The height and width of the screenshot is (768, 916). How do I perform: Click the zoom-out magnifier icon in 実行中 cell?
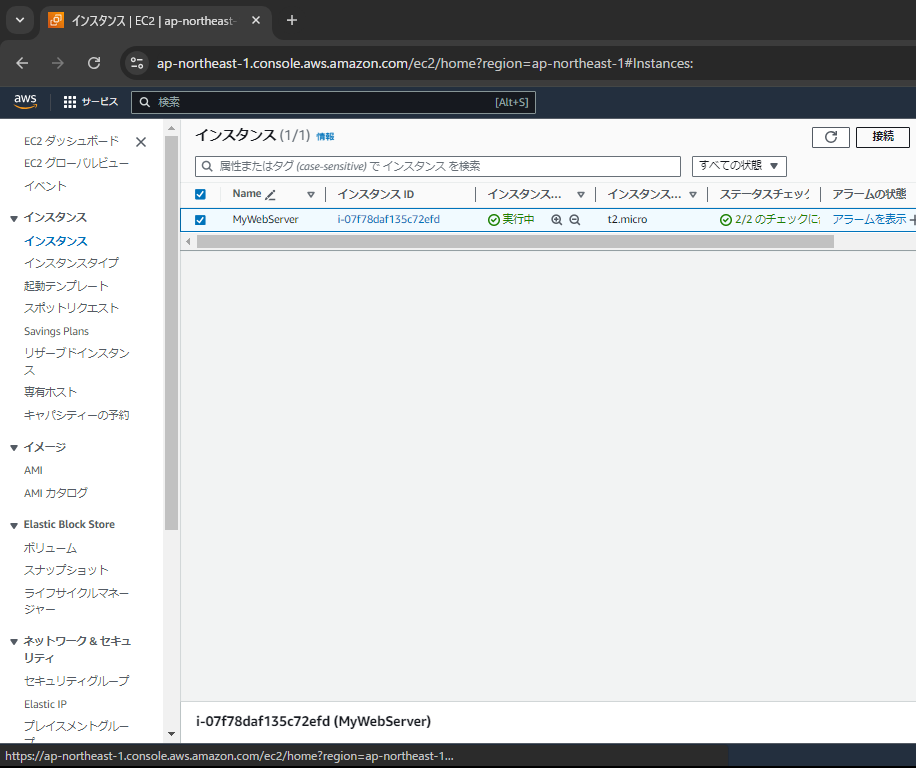click(x=575, y=220)
